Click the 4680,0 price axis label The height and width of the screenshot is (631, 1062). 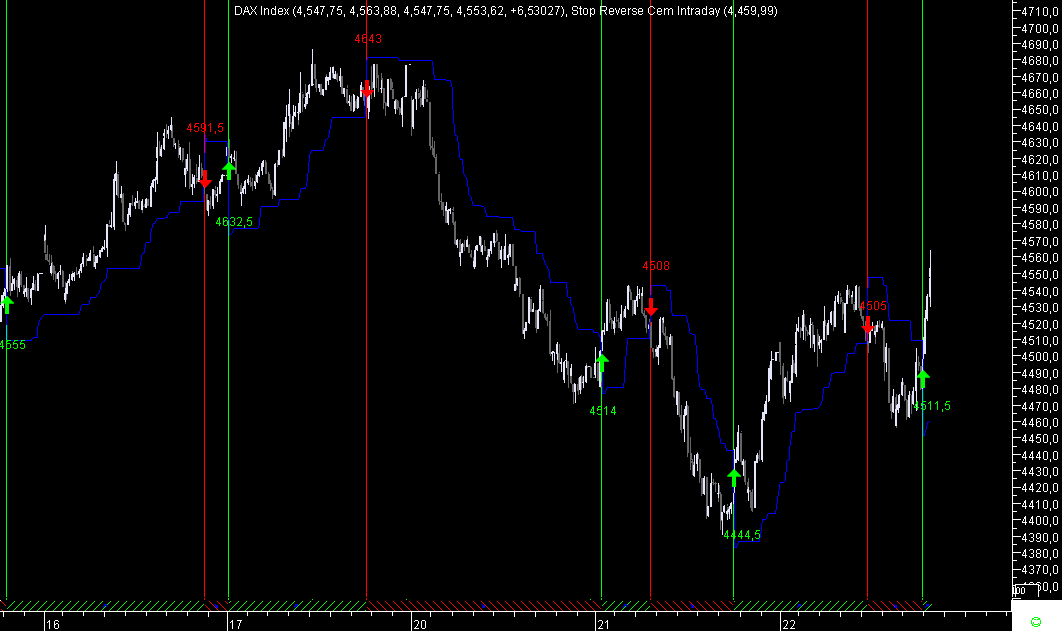point(1040,61)
